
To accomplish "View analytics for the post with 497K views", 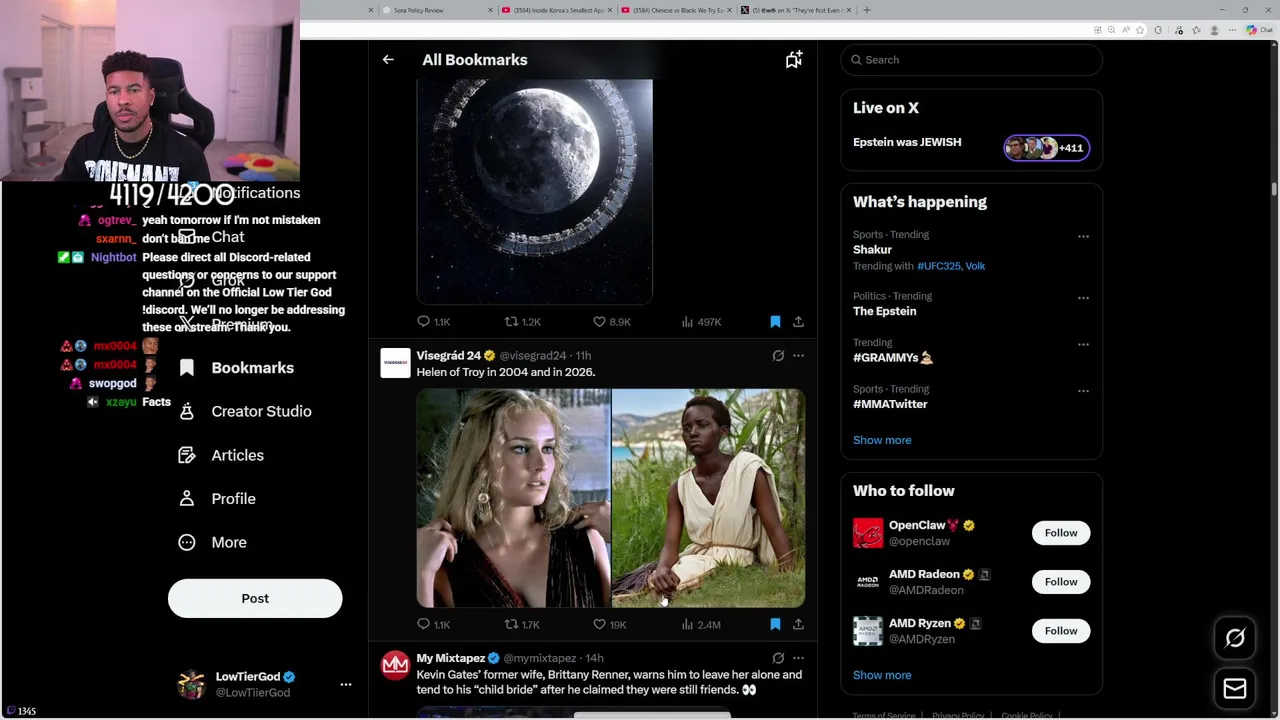I will tap(701, 322).
